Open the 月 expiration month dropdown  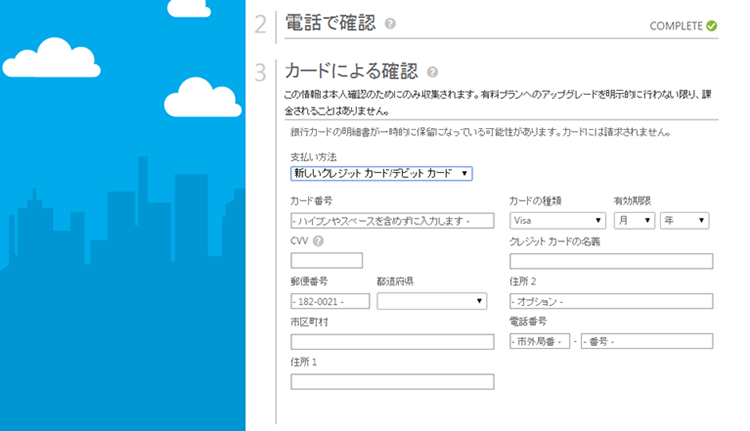[x=633, y=220]
